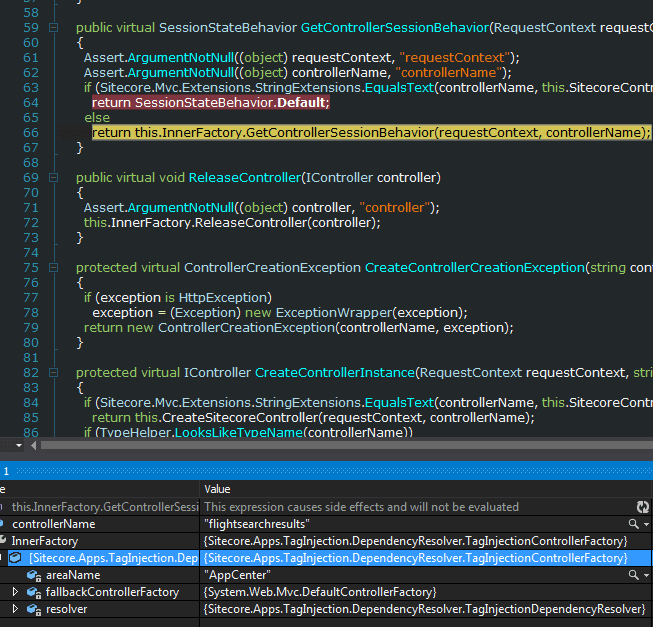
Task: Click EqualsText on line 84
Action: point(399,403)
